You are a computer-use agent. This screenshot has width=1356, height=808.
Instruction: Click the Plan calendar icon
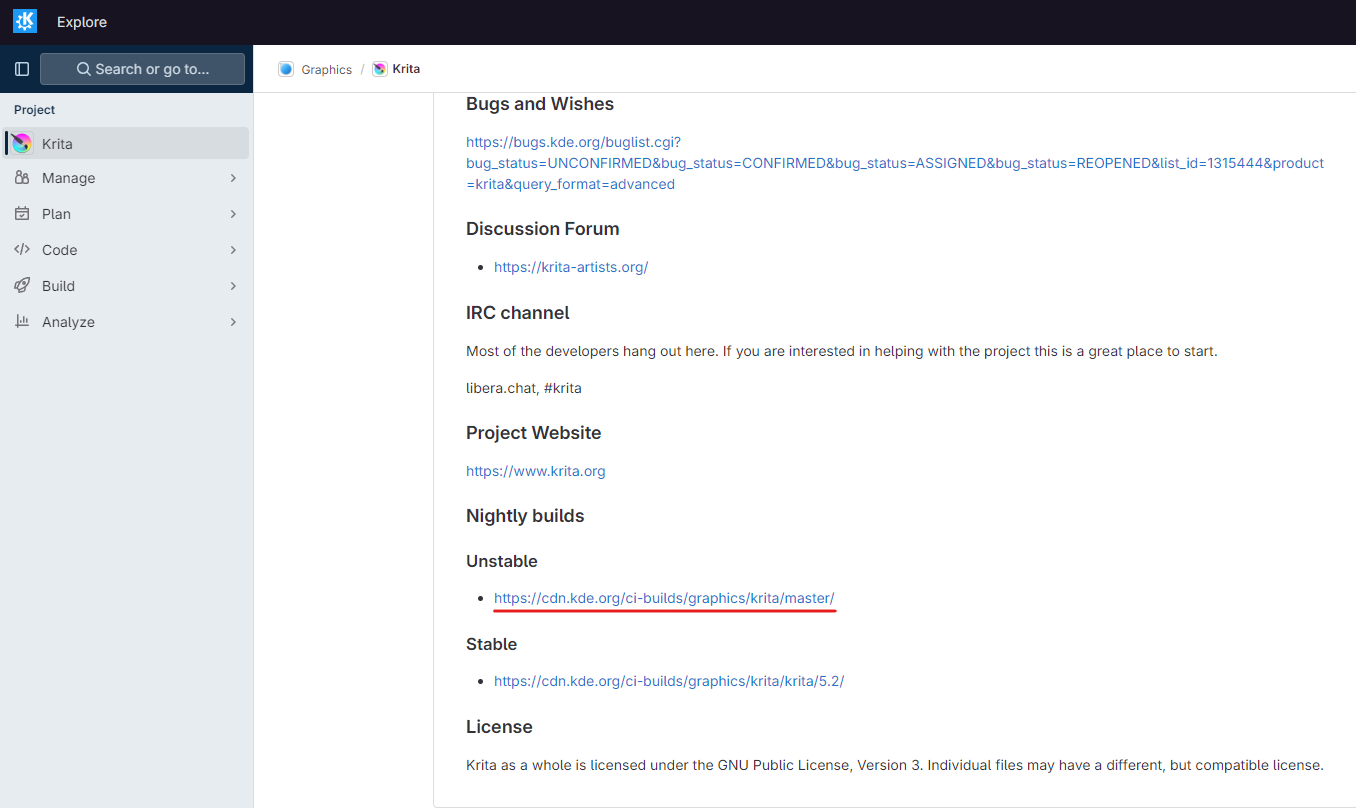[22, 214]
